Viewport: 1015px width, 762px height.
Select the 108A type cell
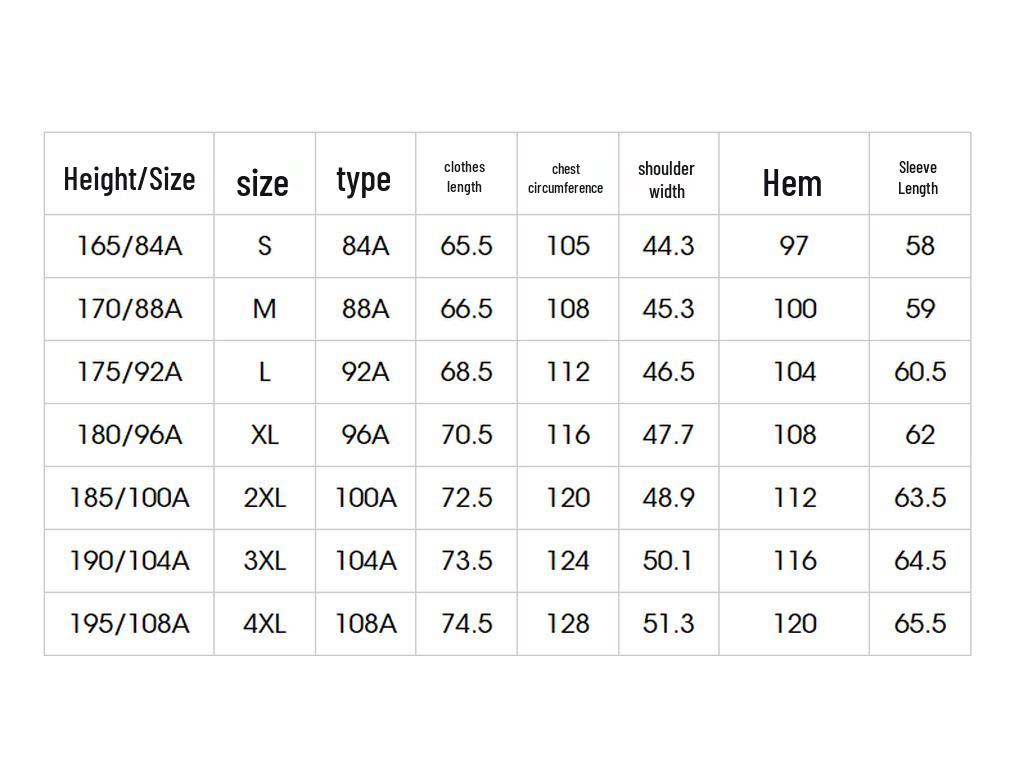click(x=365, y=624)
